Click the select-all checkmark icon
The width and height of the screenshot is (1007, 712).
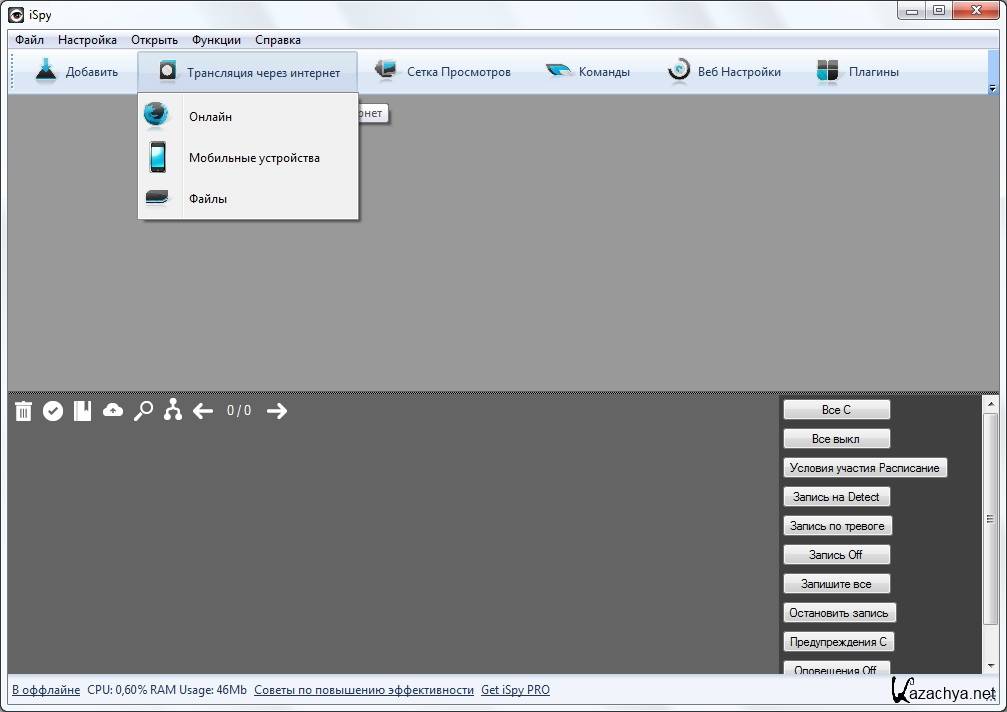[x=53, y=411]
